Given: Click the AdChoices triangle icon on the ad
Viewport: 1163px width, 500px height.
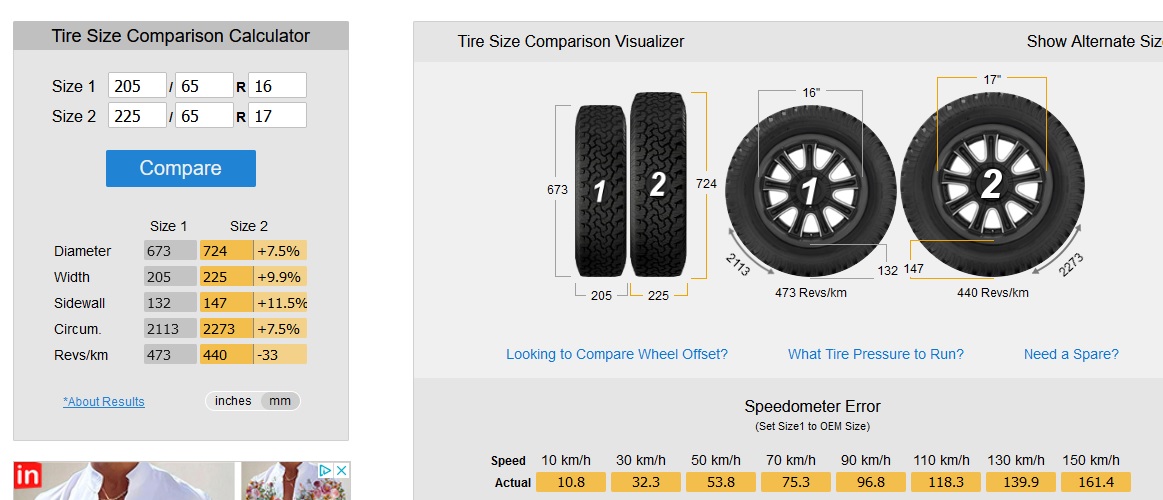Looking at the screenshot, I should click(x=325, y=470).
